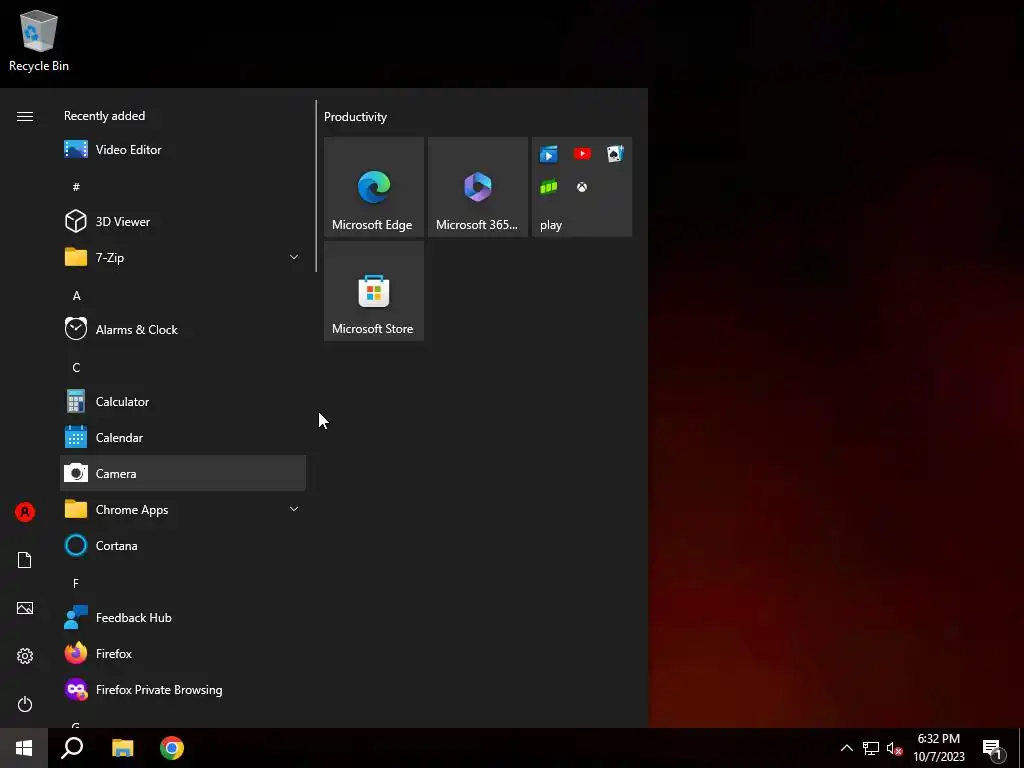Click Solitaire cards icon in play folder
The height and width of the screenshot is (768, 1024).
(615, 153)
